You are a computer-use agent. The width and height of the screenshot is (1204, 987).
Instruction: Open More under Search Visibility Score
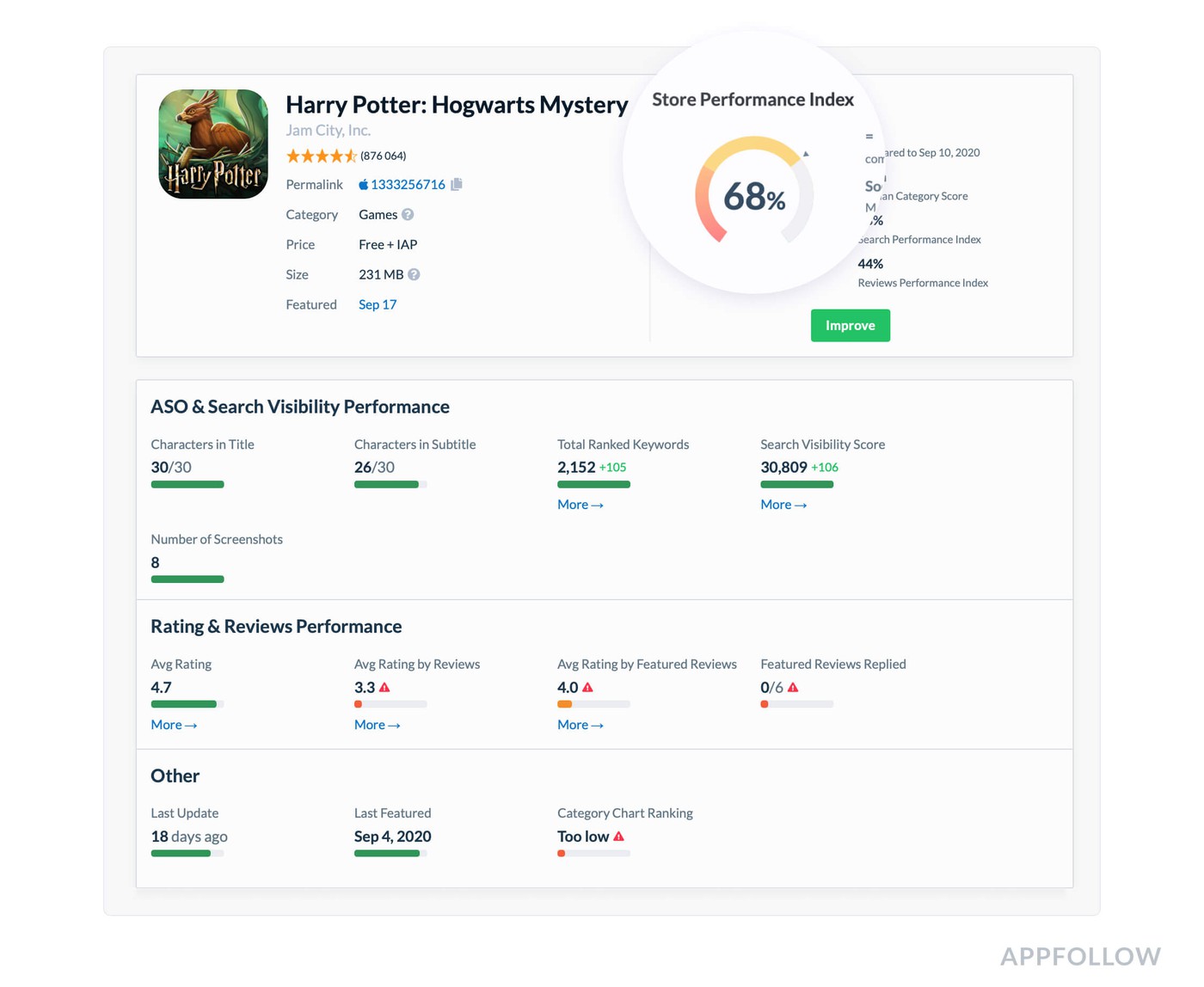[x=783, y=505]
